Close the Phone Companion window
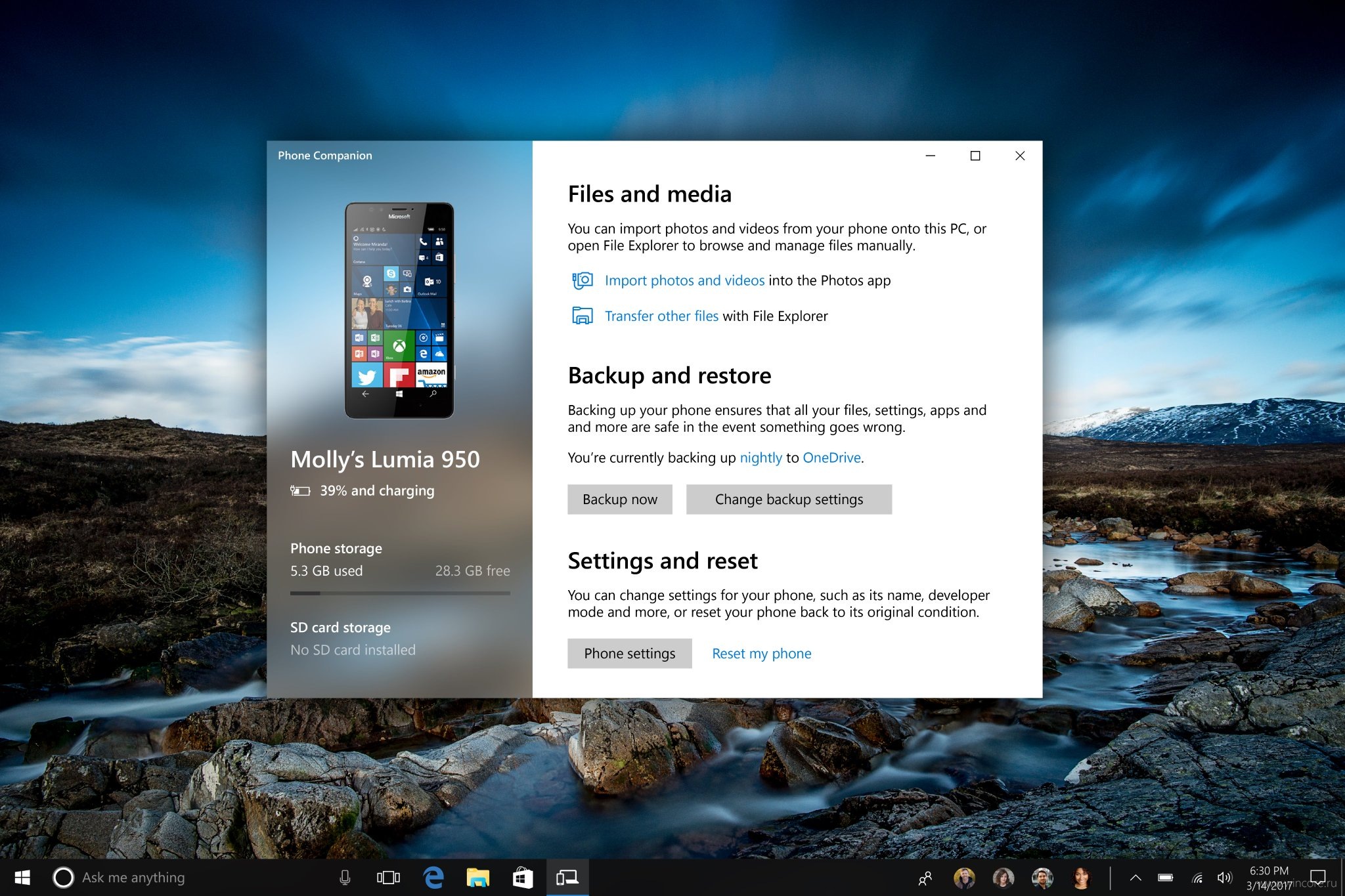Screen dimensions: 1345x896 pos(1020,156)
